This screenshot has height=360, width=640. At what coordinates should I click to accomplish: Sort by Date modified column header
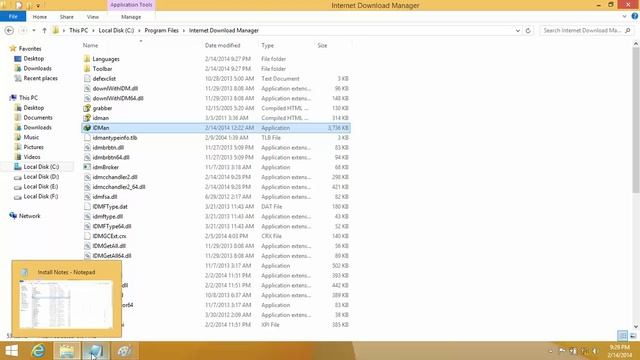click(222, 45)
